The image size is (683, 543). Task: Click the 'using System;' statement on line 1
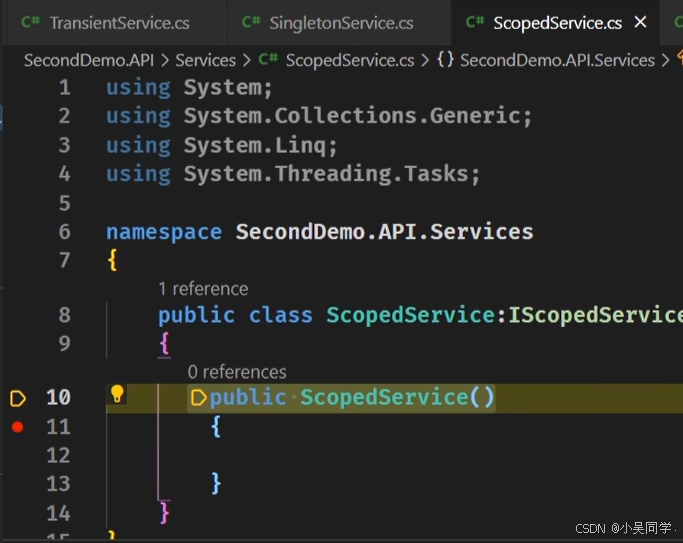pyautogui.click(x=189, y=88)
